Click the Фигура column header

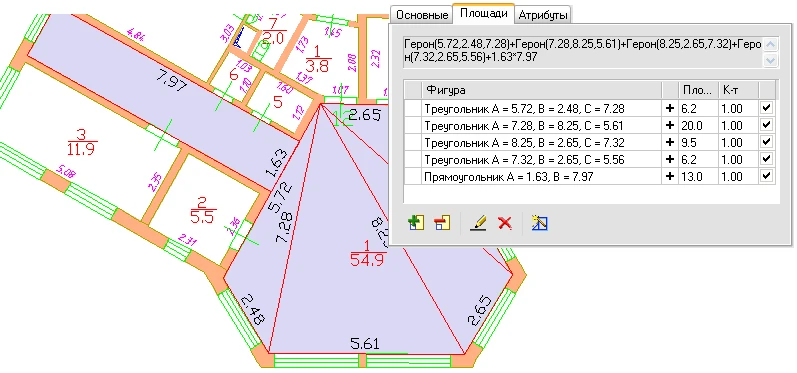542,90
